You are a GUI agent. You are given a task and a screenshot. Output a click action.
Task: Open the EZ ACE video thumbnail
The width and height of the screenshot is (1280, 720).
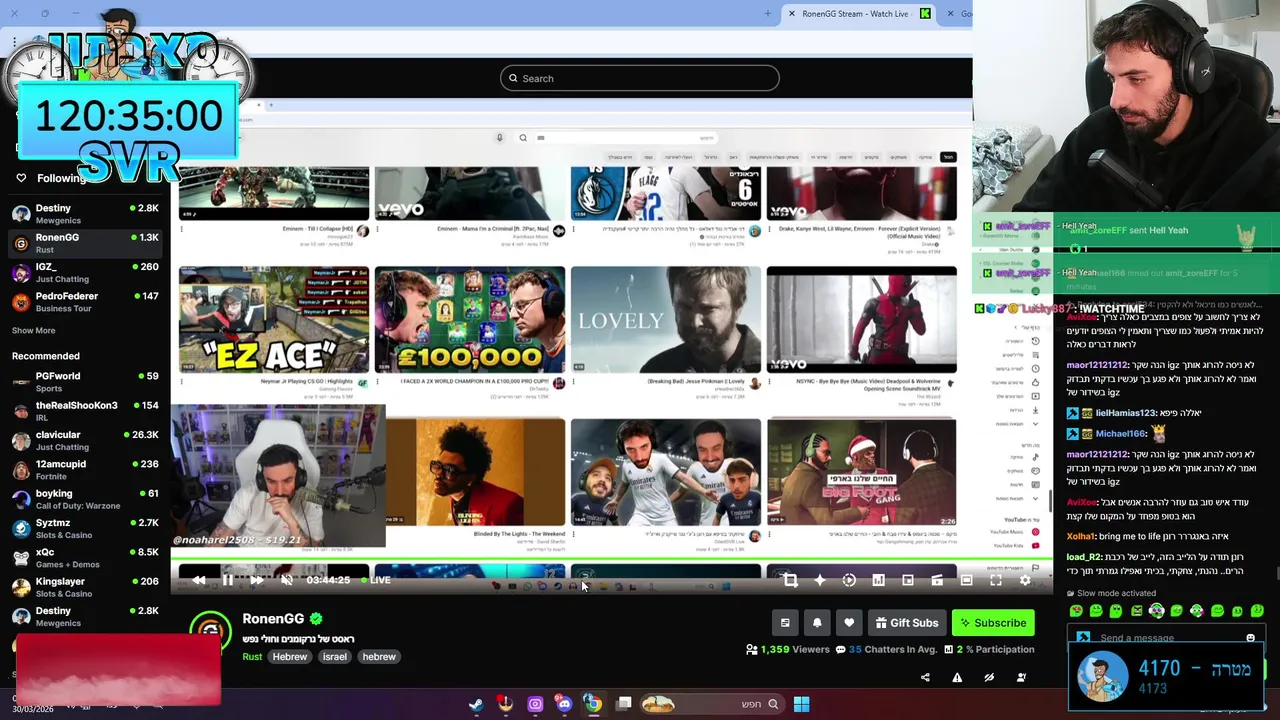click(274, 320)
